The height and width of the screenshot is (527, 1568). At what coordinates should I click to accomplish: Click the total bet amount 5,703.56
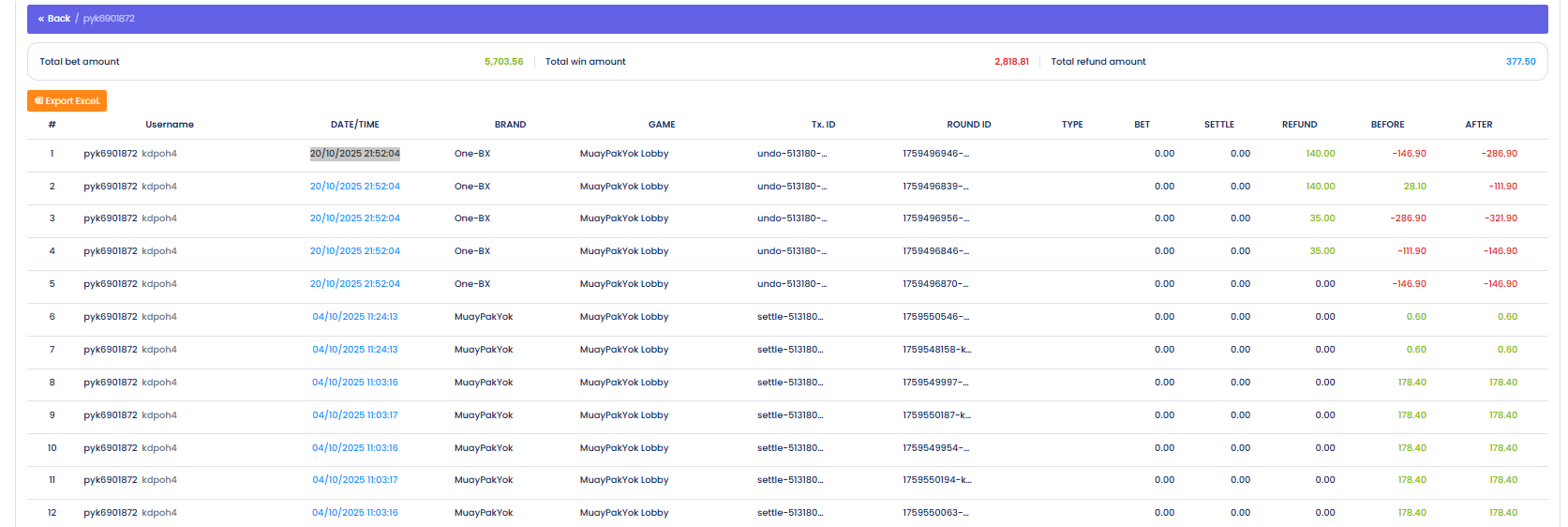pyautogui.click(x=503, y=62)
